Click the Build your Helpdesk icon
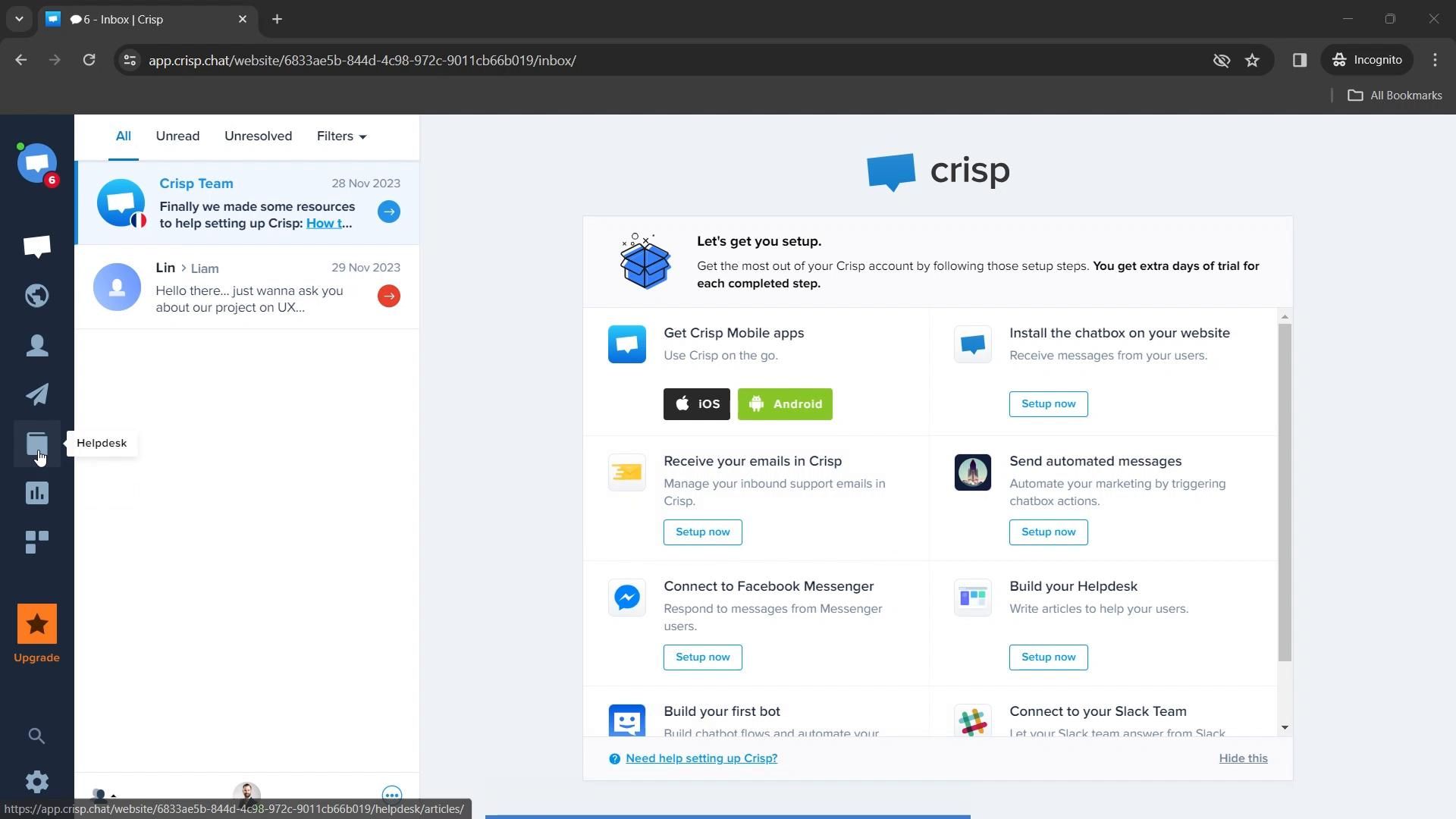 pyautogui.click(x=973, y=598)
